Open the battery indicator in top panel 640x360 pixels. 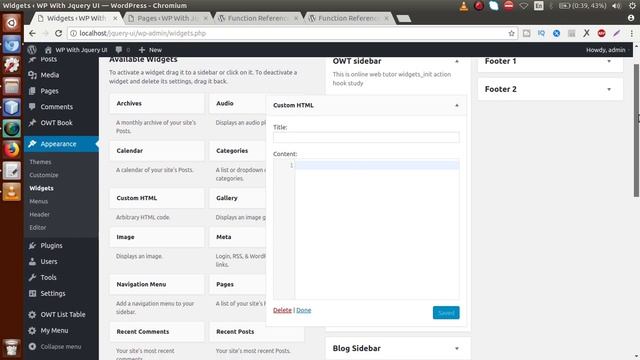coord(582,6)
